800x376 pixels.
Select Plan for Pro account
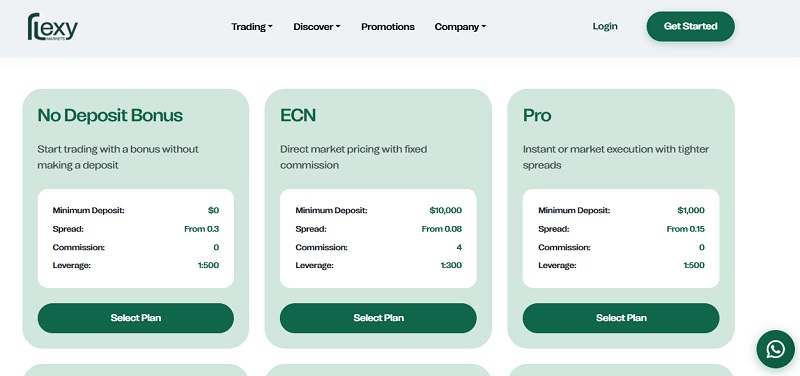point(621,318)
